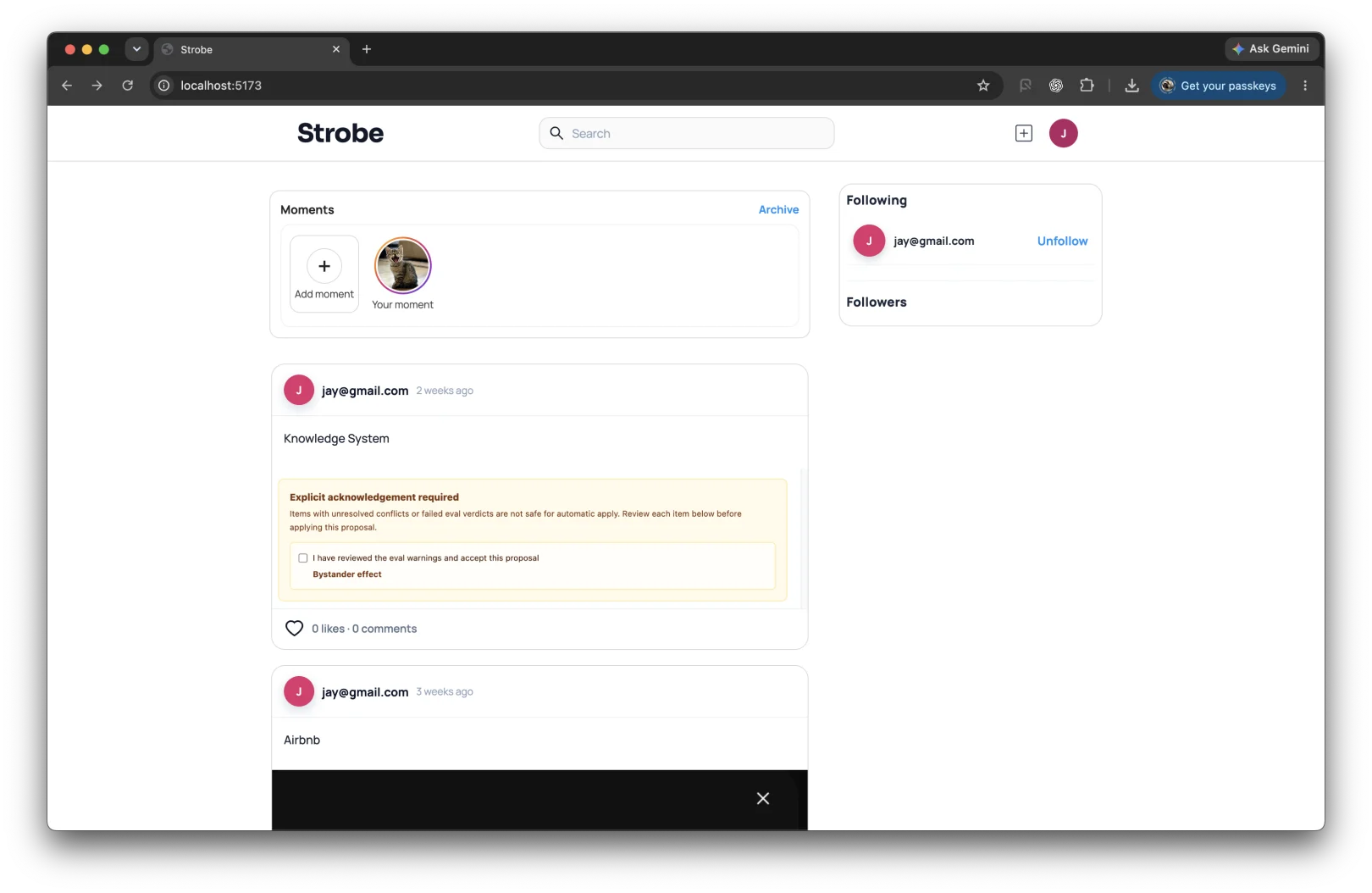
Task: Open the profile avatar in the header
Action: pyautogui.click(x=1064, y=133)
